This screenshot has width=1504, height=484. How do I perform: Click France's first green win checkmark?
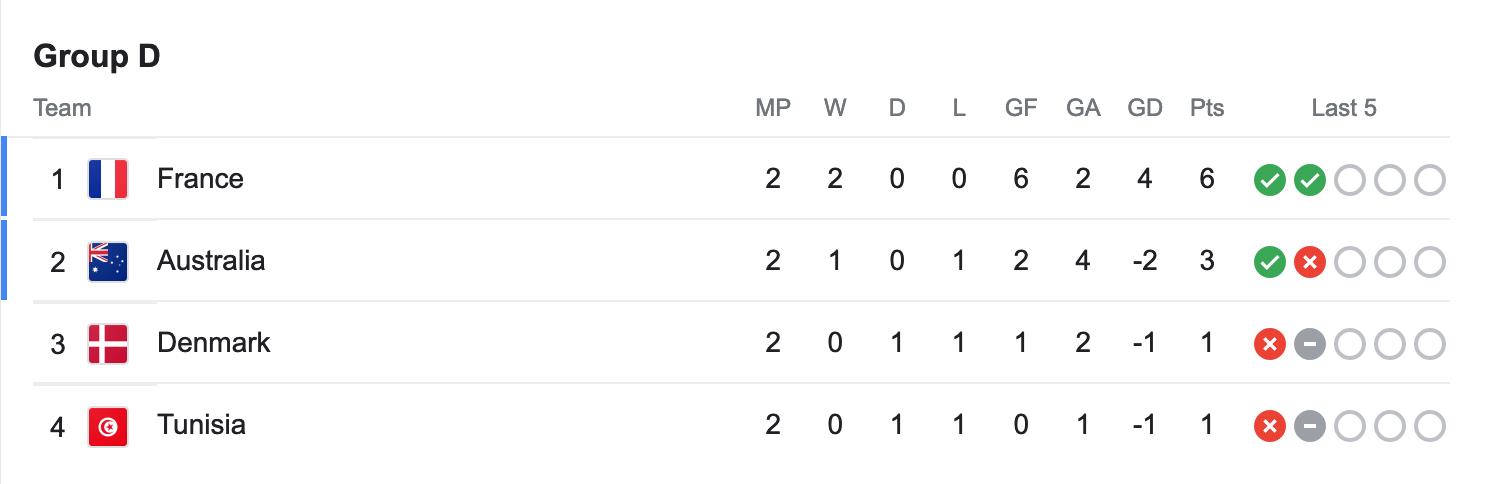pos(1270,181)
